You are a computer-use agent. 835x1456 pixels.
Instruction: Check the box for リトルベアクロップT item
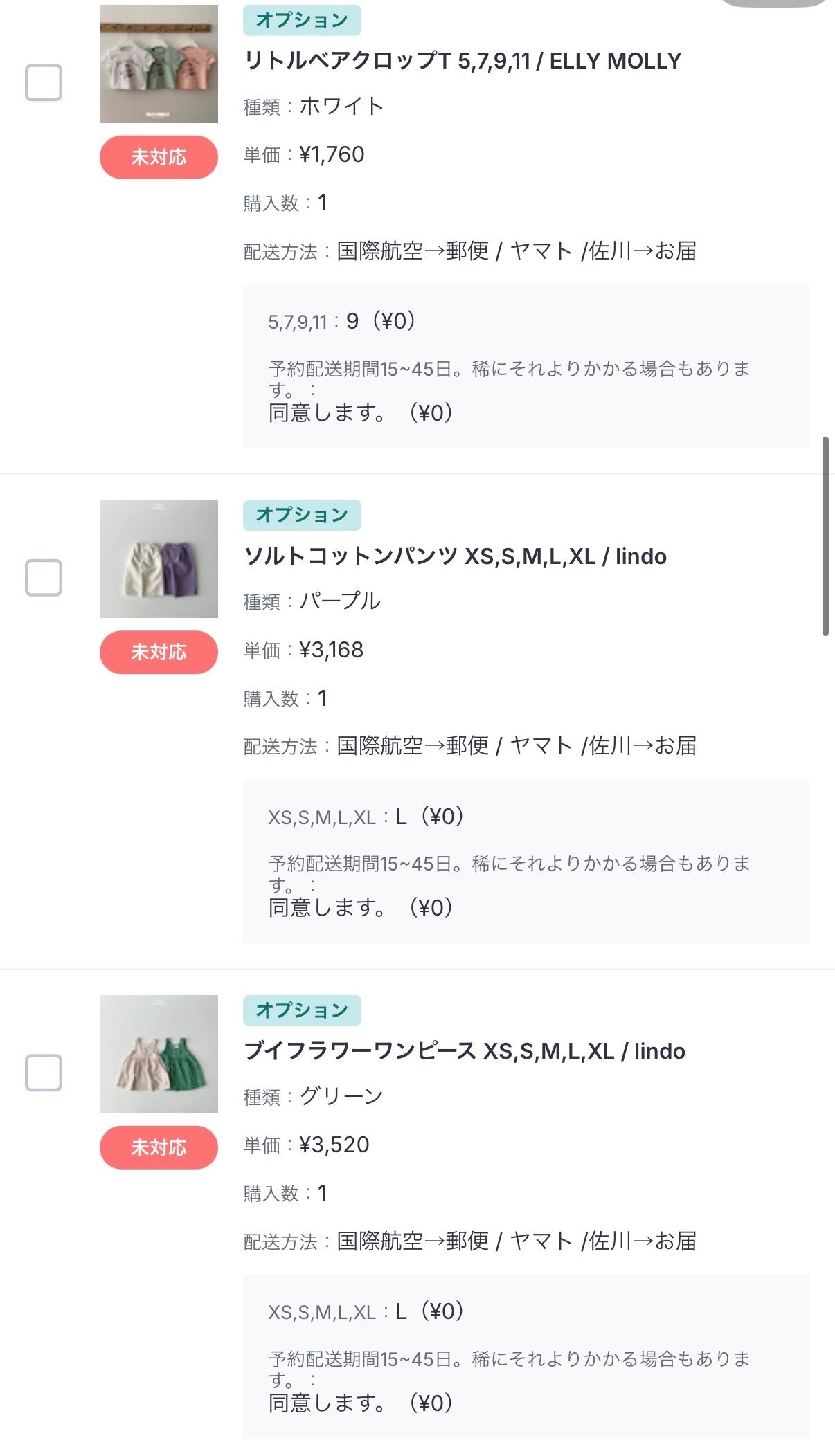coord(44,82)
